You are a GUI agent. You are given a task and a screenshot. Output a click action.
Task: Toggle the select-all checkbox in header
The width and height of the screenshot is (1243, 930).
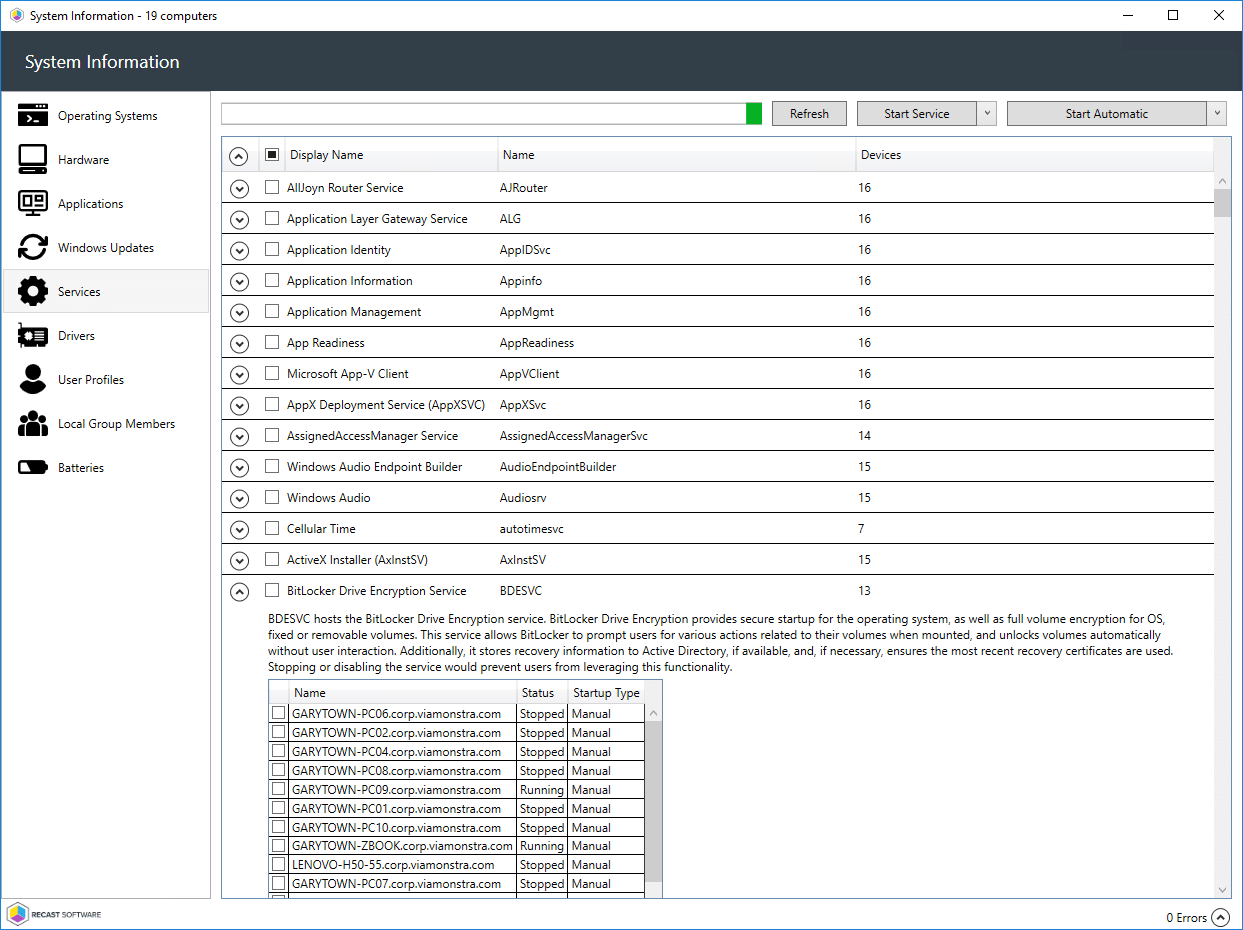272,155
